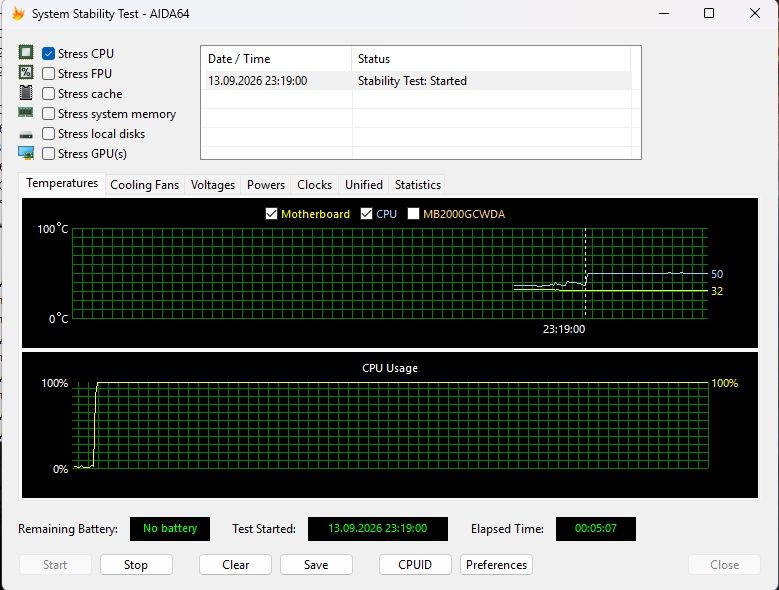The image size is (779, 590).
Task: Switch to the Unified tab
Action: pyautogui.click(x=364, y=185)
